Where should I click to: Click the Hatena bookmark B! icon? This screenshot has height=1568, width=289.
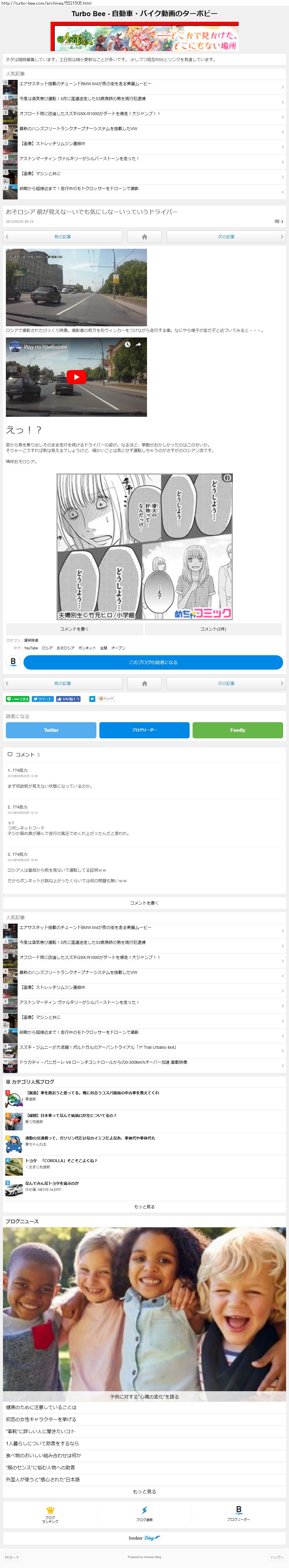(x=92, y=699)
